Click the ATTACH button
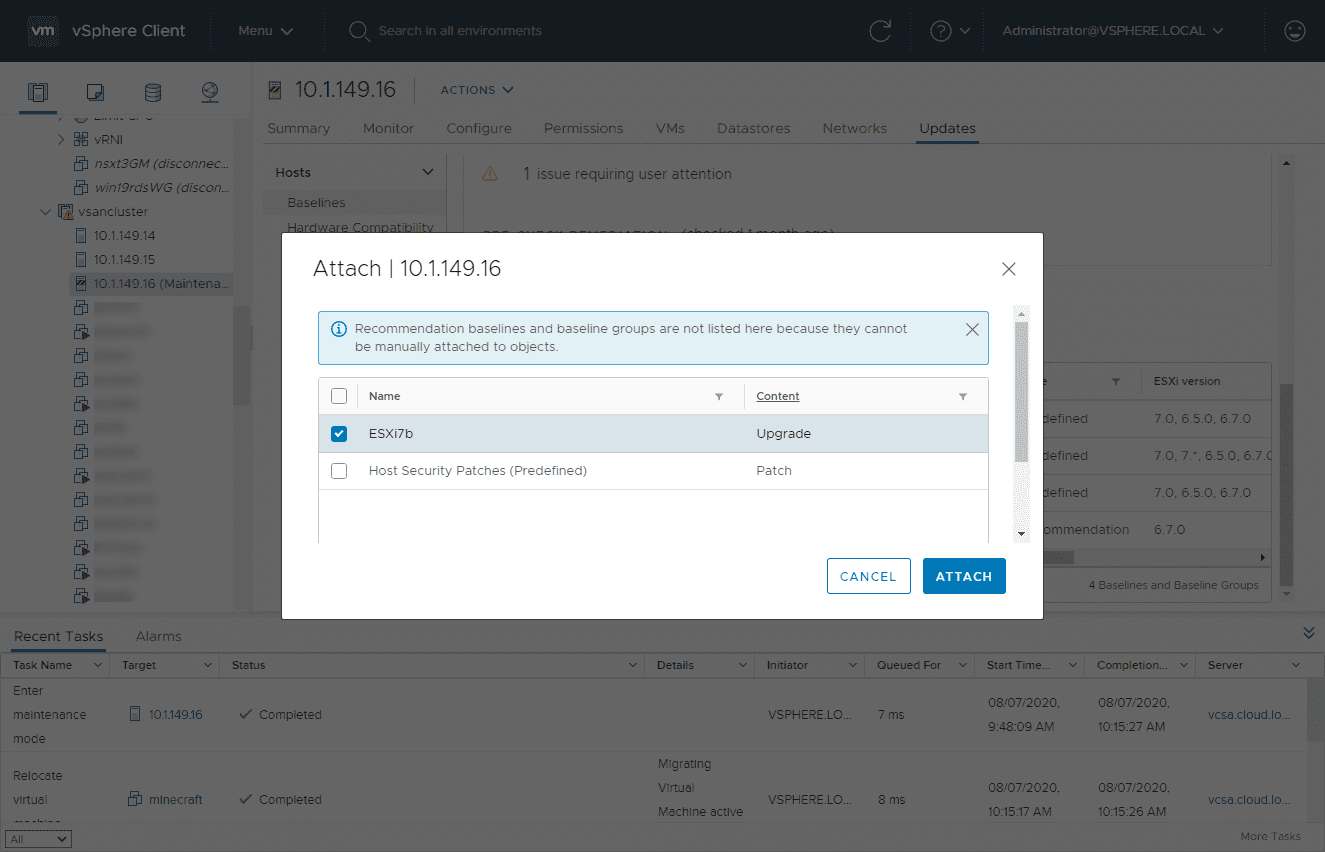The height and width of the screenshot is (852, 1325). [964, 575]
